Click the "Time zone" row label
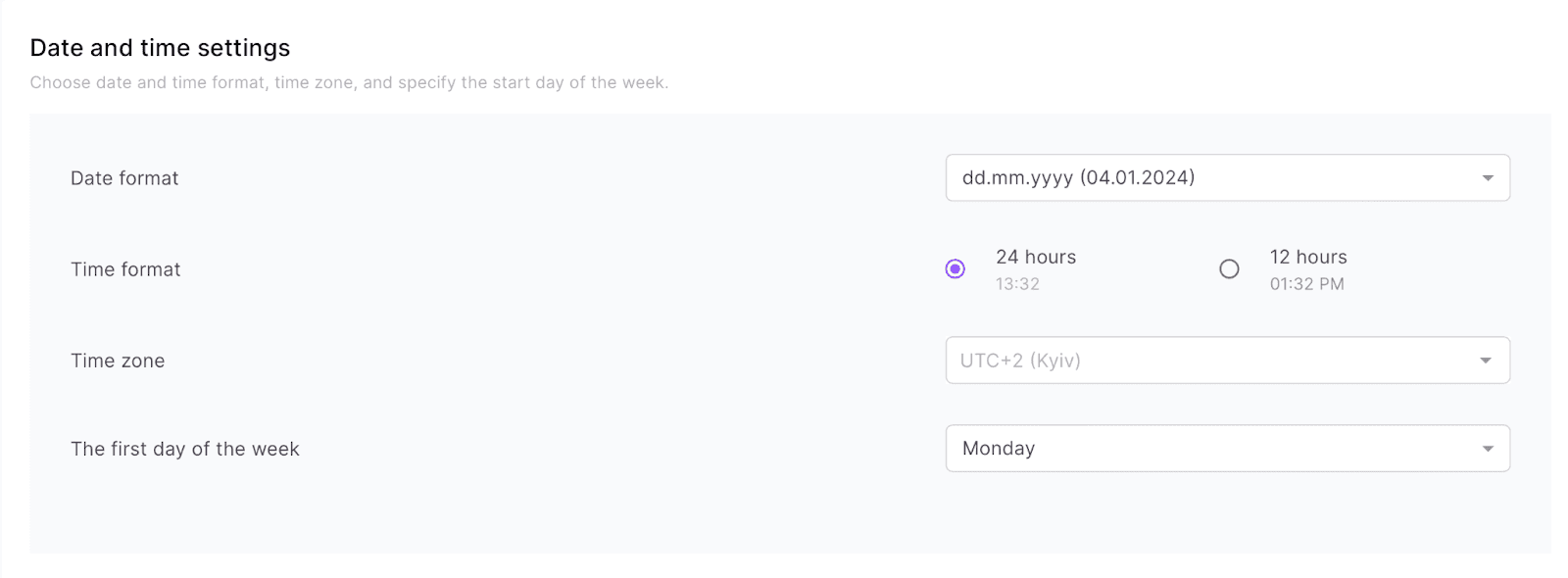 click(118, 361)
